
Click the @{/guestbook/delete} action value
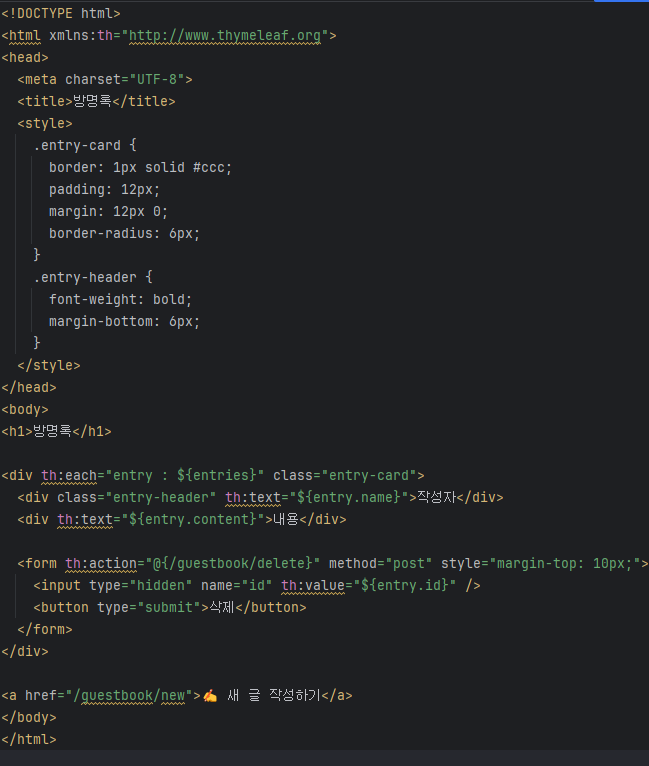coord(233,563)
